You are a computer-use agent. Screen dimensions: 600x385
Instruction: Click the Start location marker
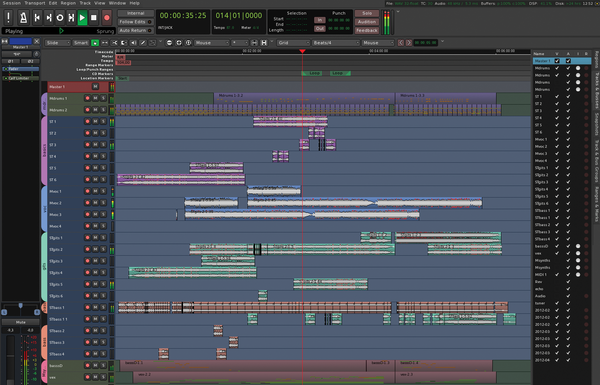pyautogui.click(x=122, y=78)
